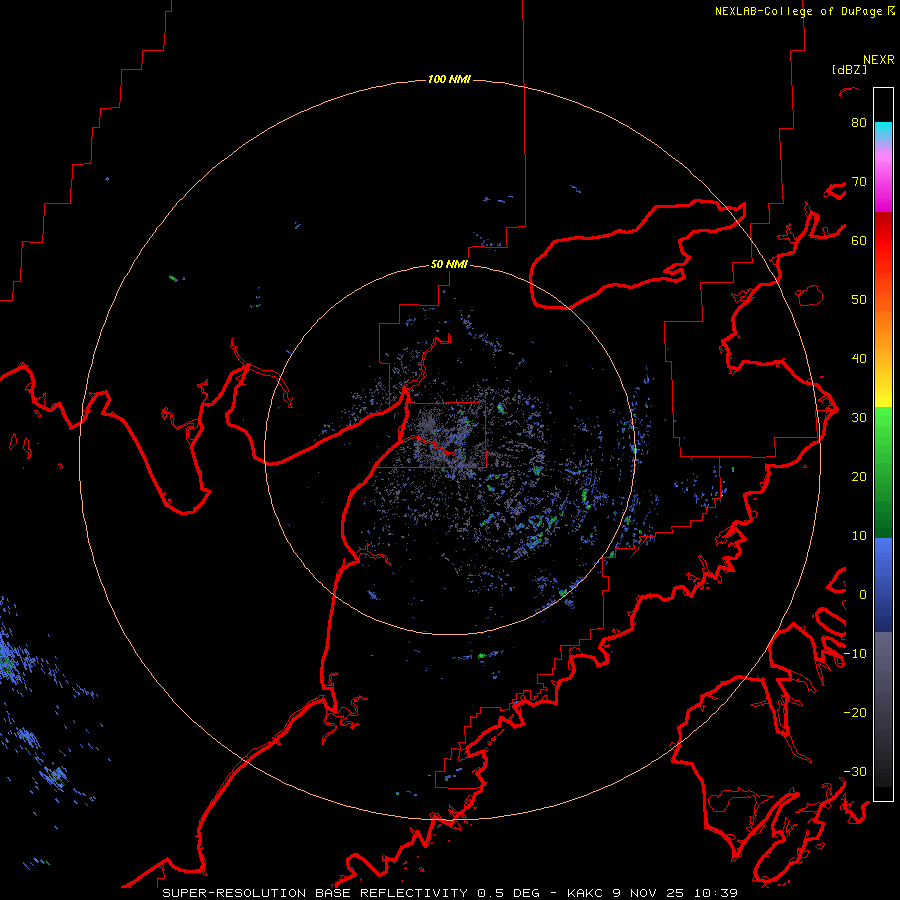The height and width of the screenshot is (900, 900).
Task: Click the 10:39 timestamp in caption
Action: tap(716, 893)
